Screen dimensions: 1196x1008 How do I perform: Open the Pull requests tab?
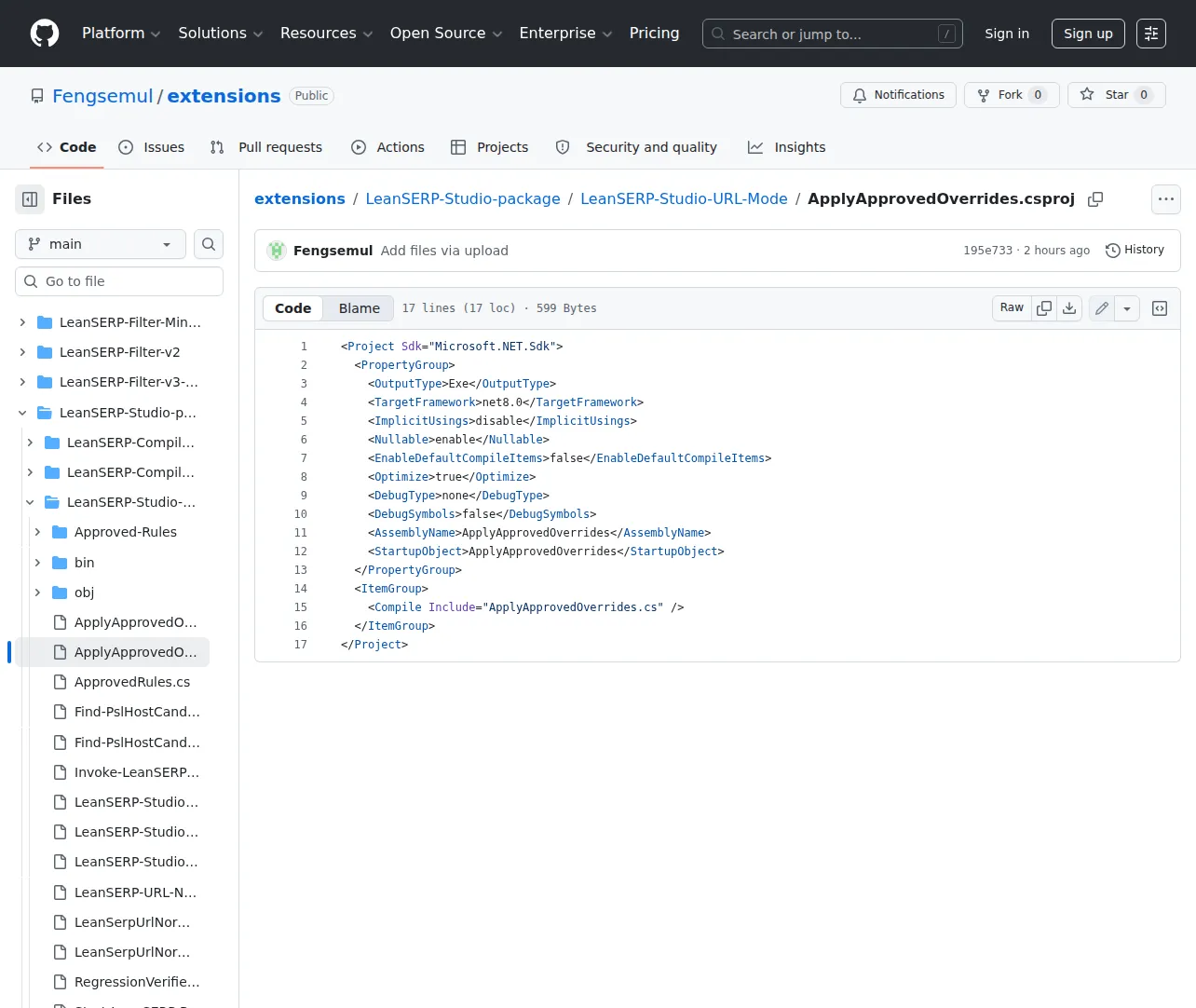[x=266, y=147]
